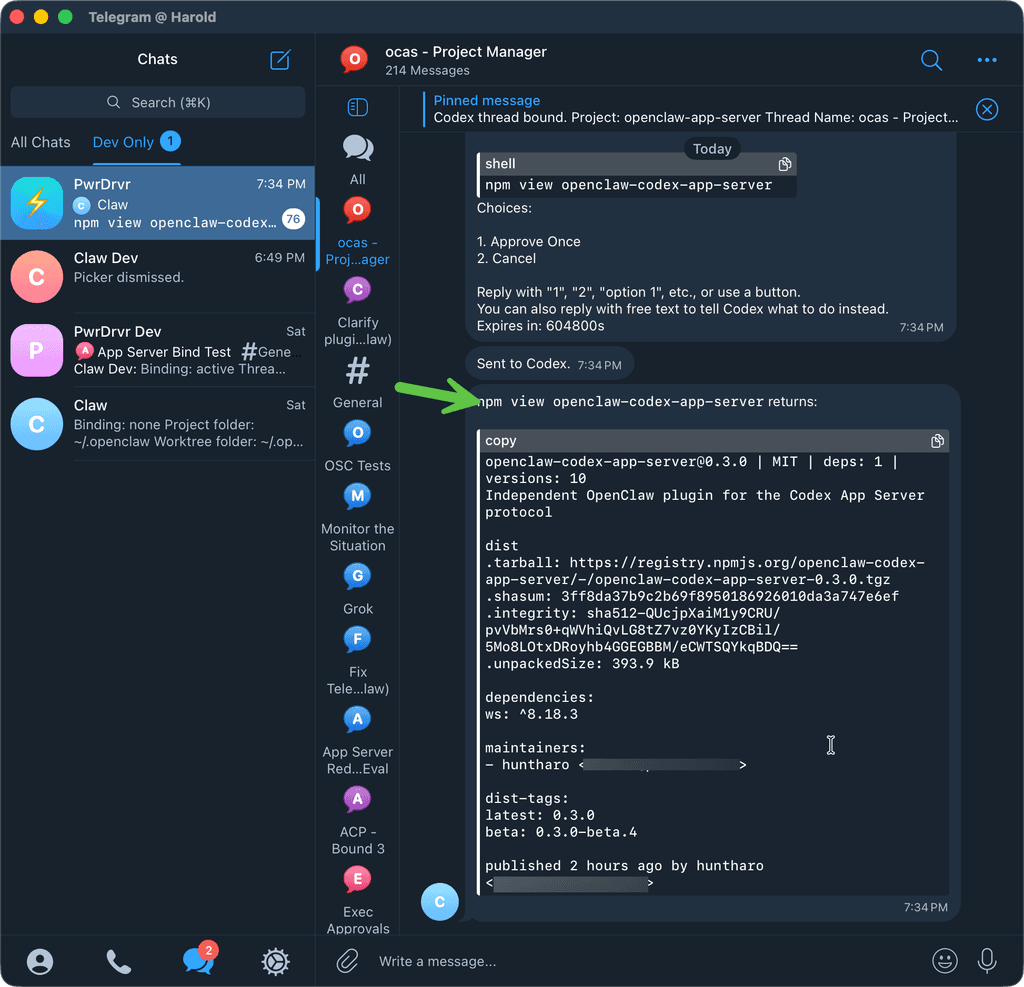Screen dimensions: 1024x987
Task: Click the "published 2 hours ago" line
Action: point(624,866)
